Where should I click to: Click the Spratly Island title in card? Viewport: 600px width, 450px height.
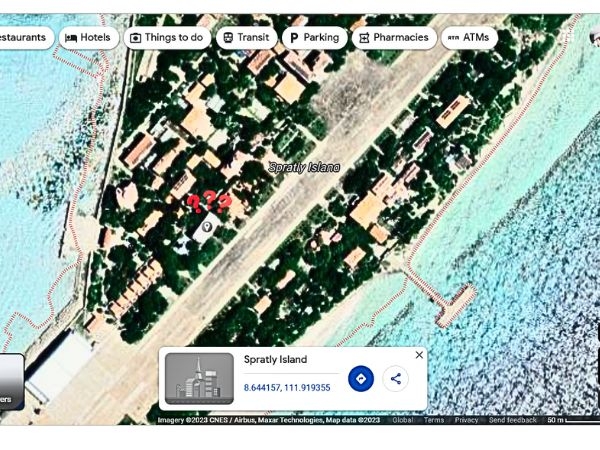click(276, 359)
